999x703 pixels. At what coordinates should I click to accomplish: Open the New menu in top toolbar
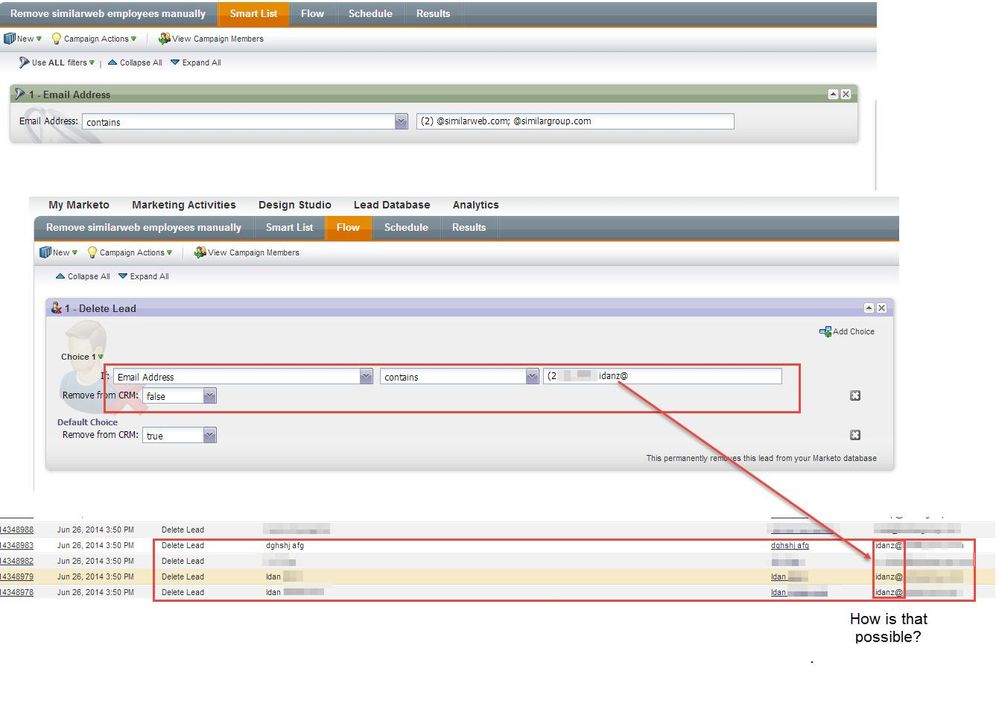pyautogui.click(x=23, y=39)
